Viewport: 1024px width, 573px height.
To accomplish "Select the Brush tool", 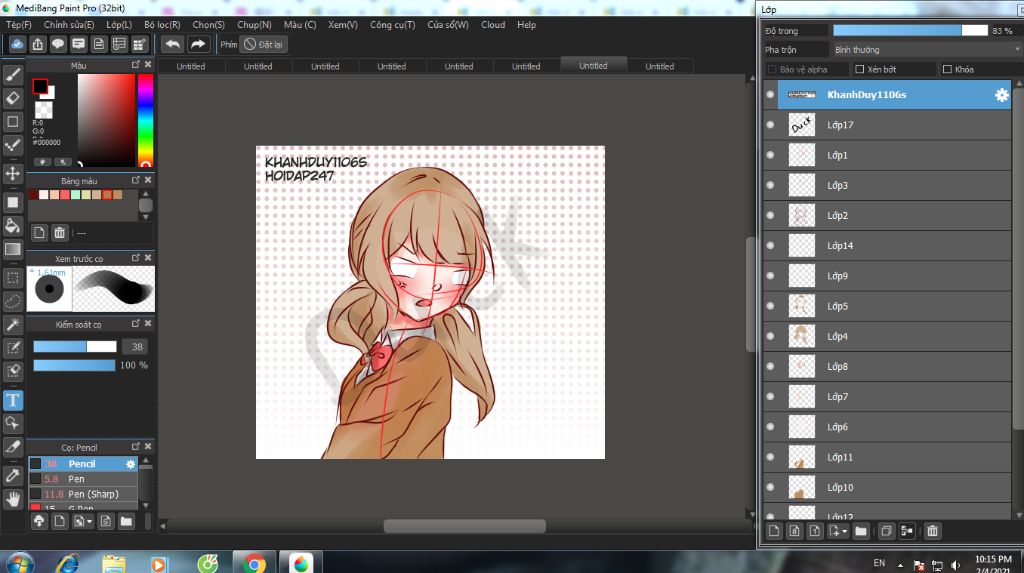I will 12,75.
